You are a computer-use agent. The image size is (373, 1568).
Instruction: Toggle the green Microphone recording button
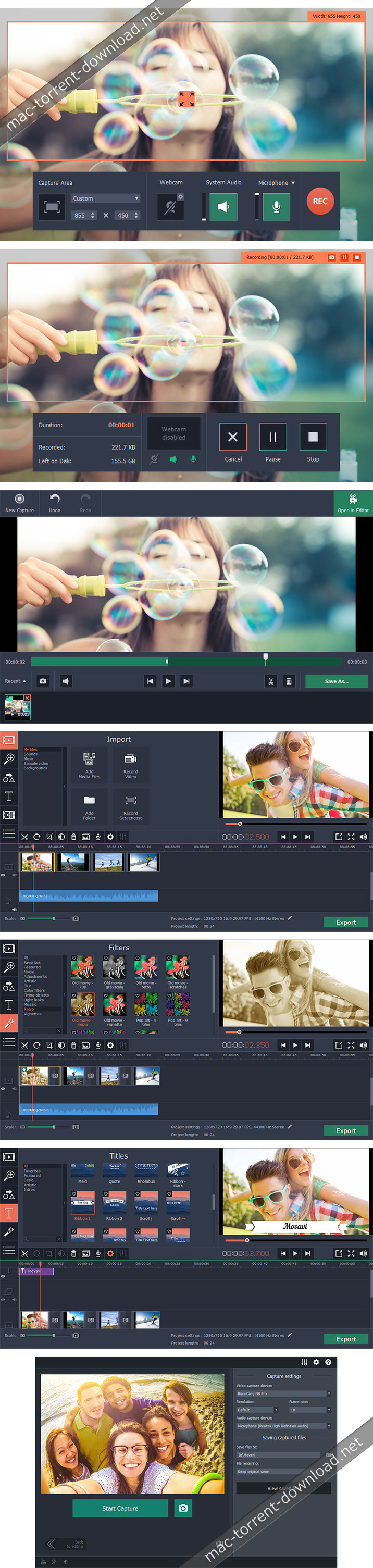click(276, 206)
